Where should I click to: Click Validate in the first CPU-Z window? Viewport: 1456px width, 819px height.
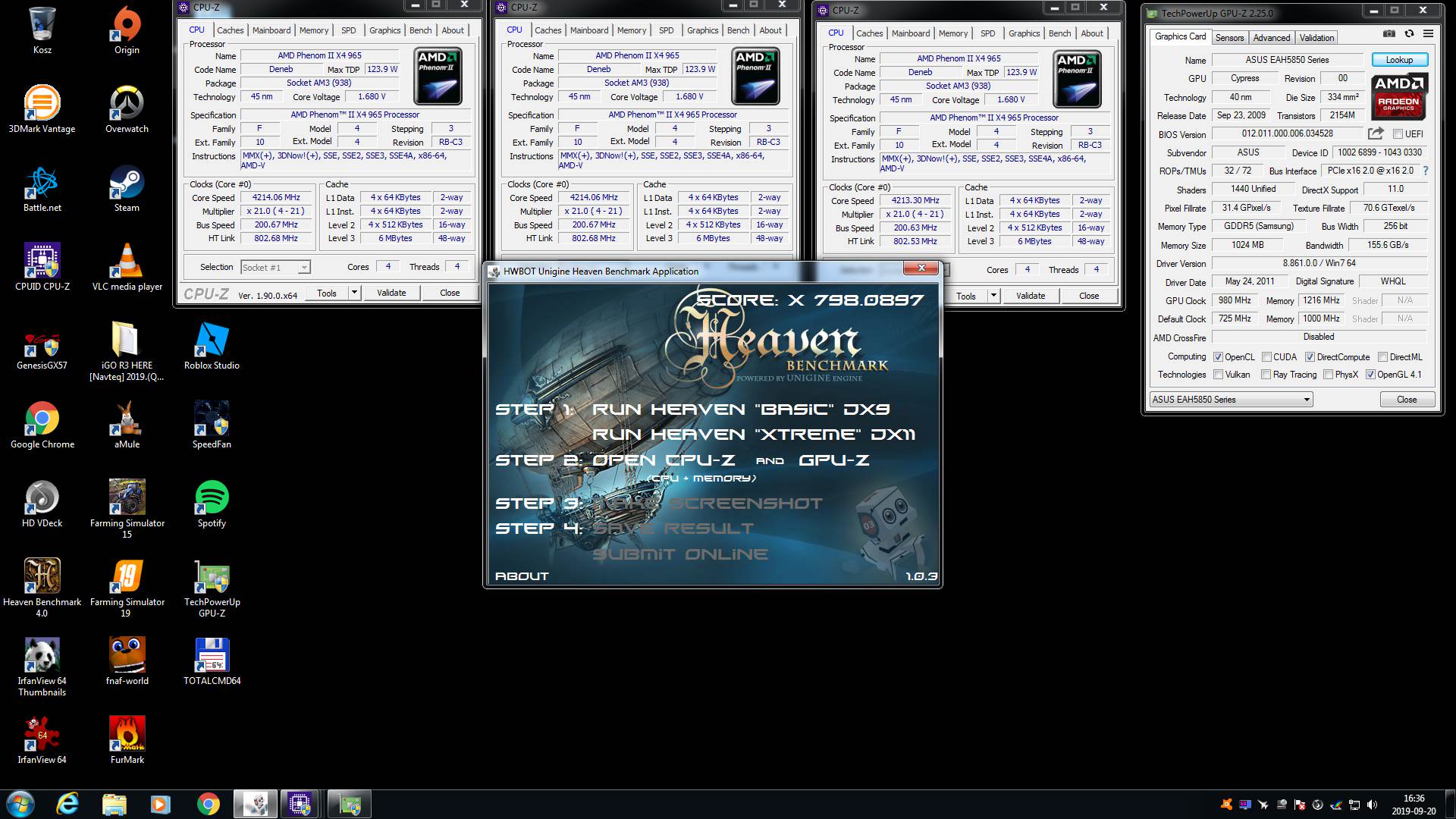click(391, 293)
